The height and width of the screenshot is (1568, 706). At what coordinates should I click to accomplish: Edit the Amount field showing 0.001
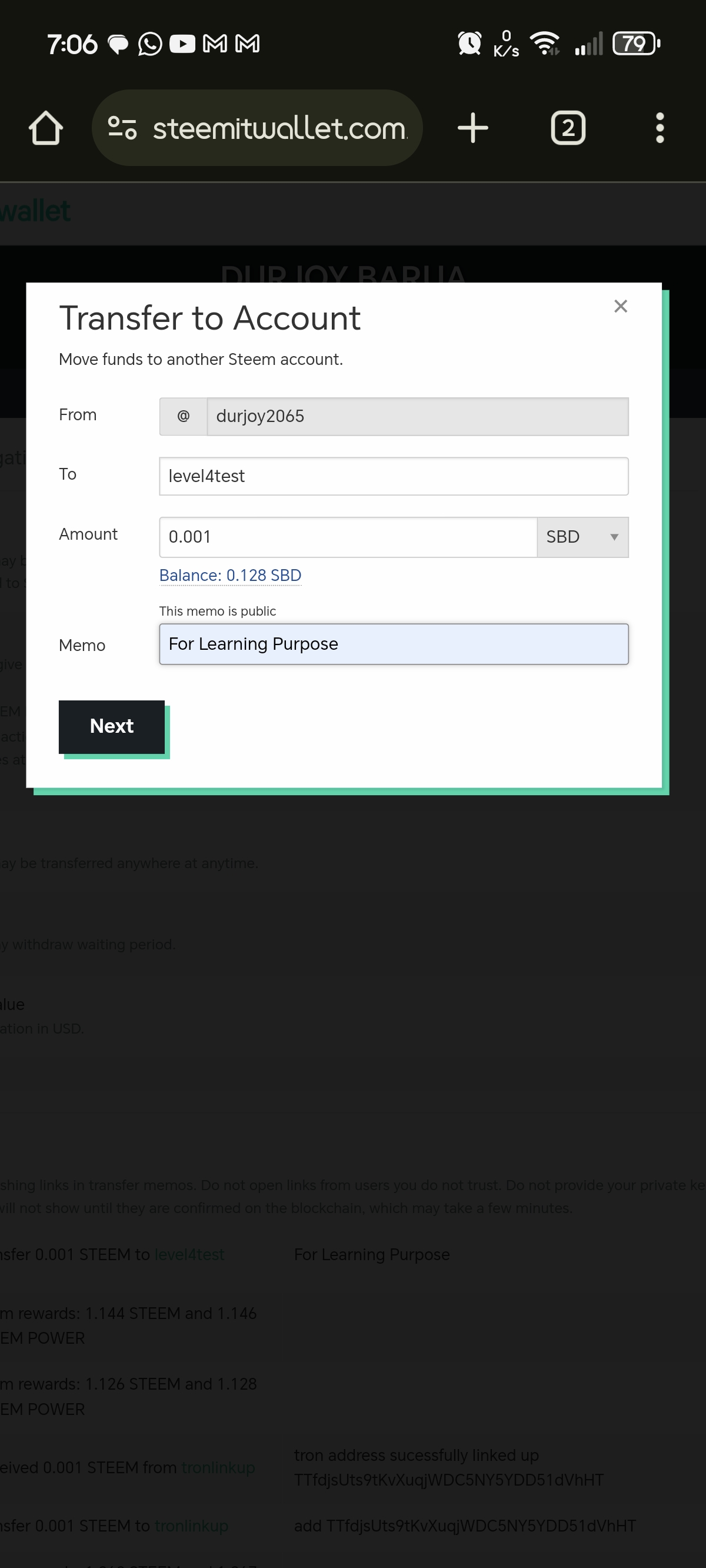coord(348,537)
